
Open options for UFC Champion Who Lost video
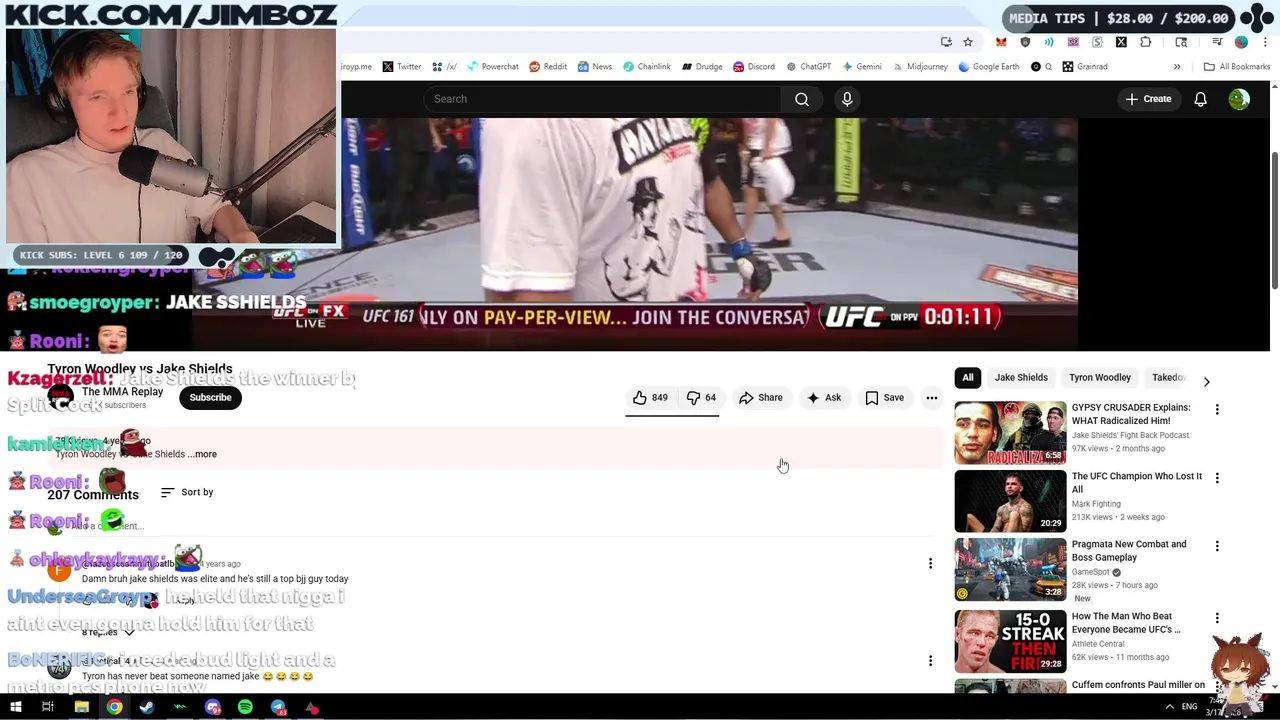[1217, 479]
